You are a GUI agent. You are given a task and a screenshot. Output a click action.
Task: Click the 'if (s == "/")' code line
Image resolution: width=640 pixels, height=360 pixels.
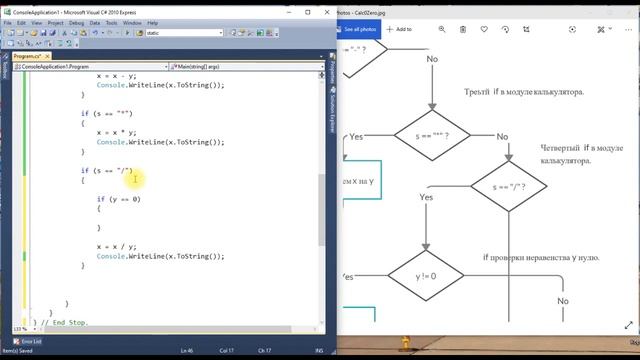107,170
